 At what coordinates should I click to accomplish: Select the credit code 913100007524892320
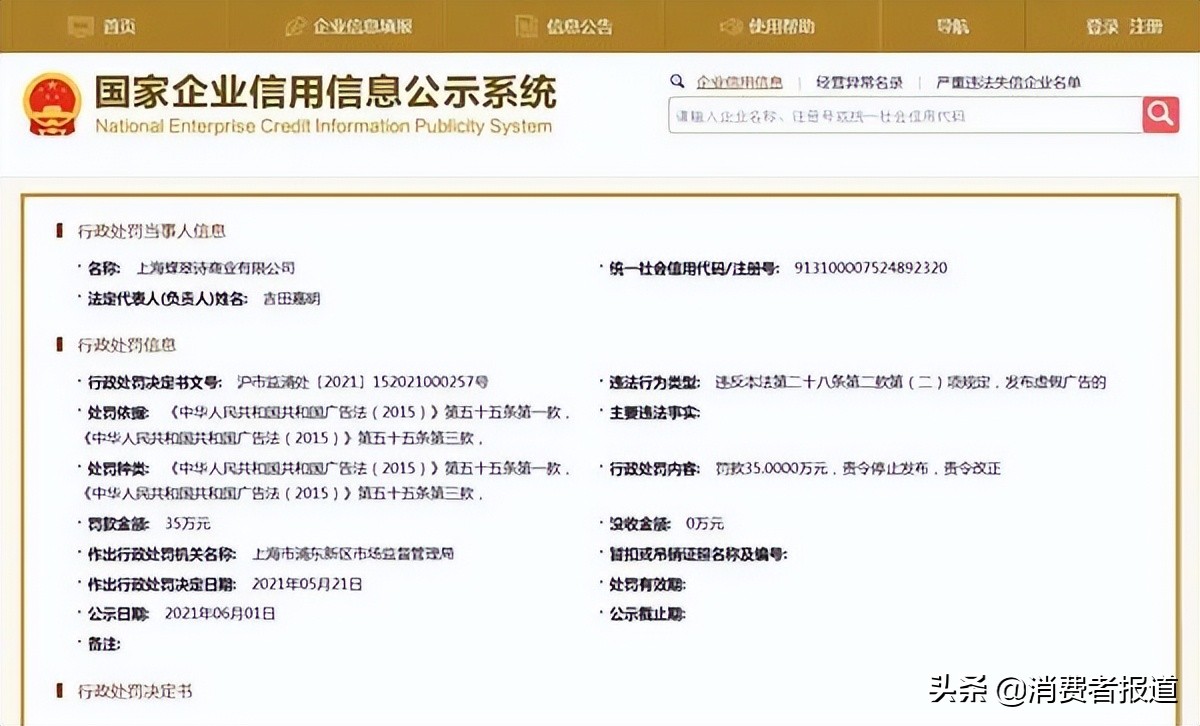click(x=870, y=268)
